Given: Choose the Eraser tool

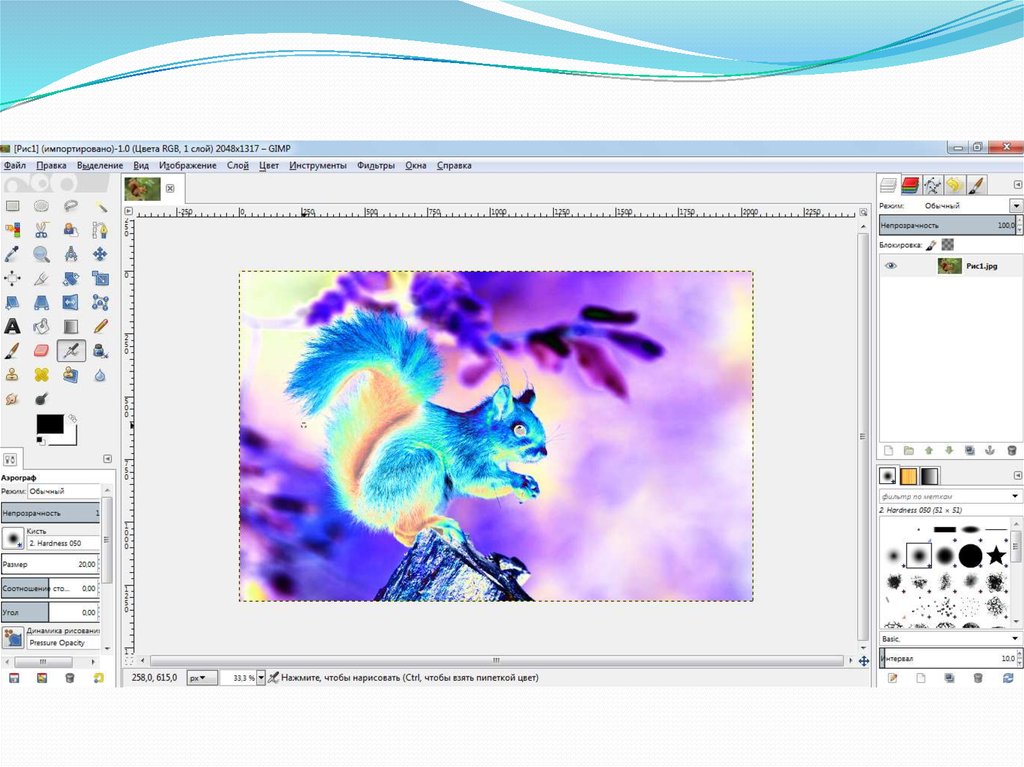Looking at the screenshot, I should pyautogui.click(x=41, y=350).
